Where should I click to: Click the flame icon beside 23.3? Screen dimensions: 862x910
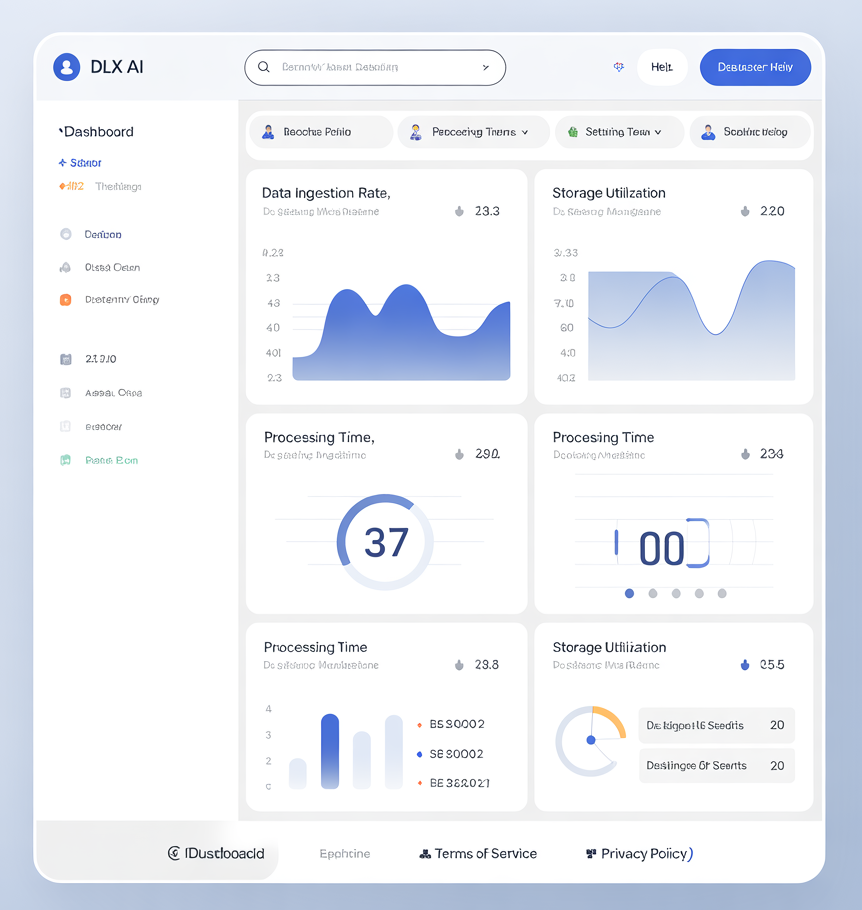459,211
